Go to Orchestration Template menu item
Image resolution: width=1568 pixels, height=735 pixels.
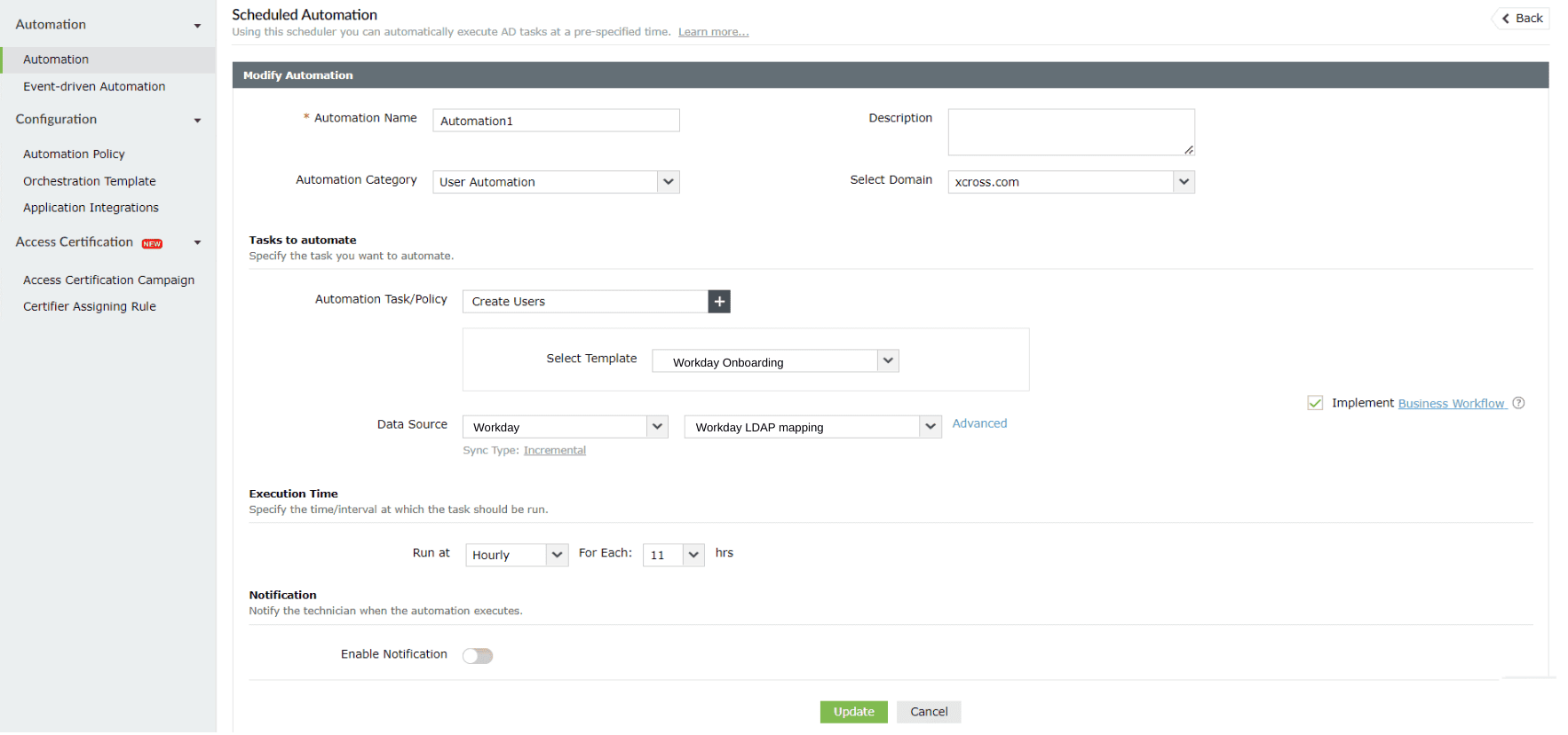[90, 181]
